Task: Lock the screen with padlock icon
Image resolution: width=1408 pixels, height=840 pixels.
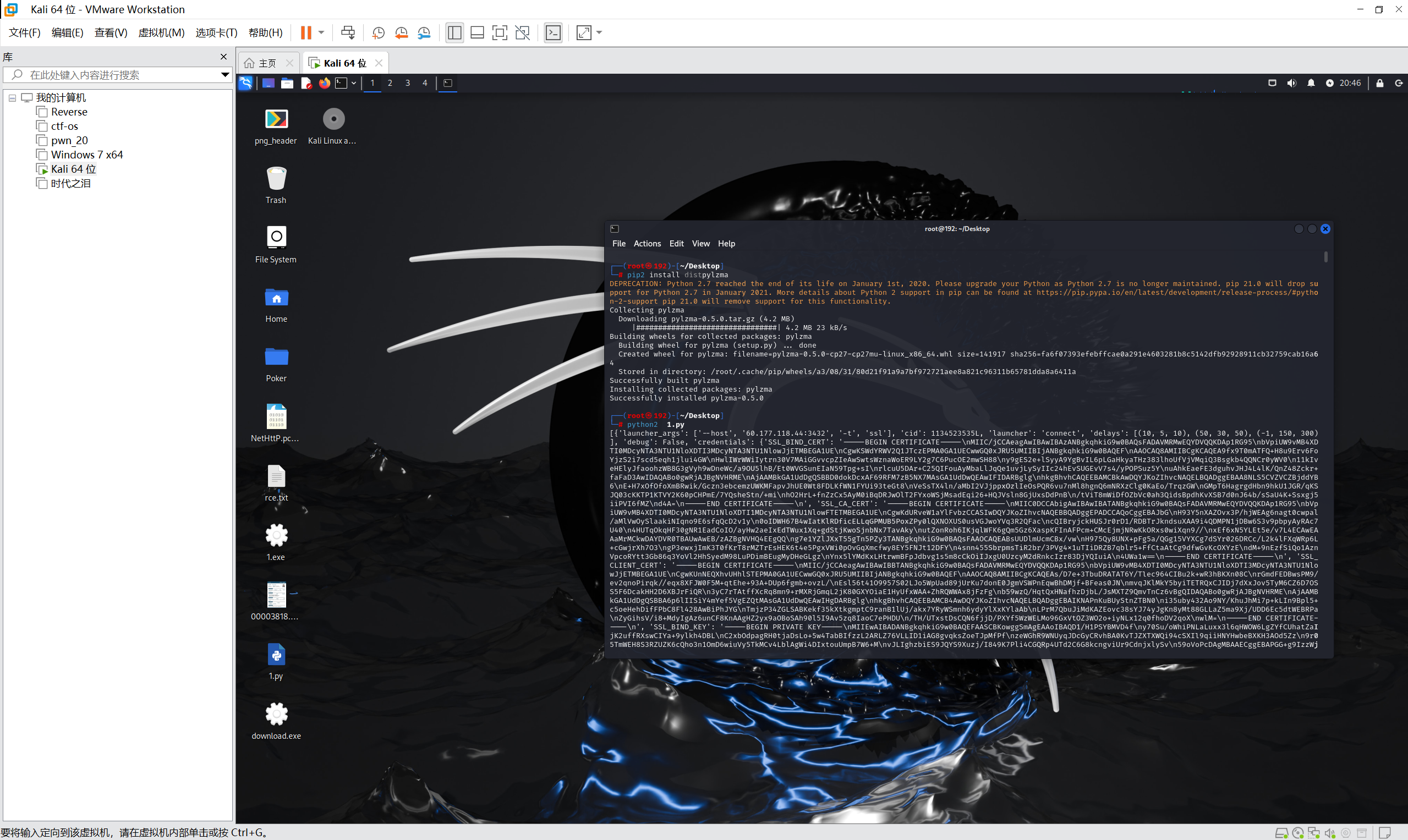Action: [1380, 83]
